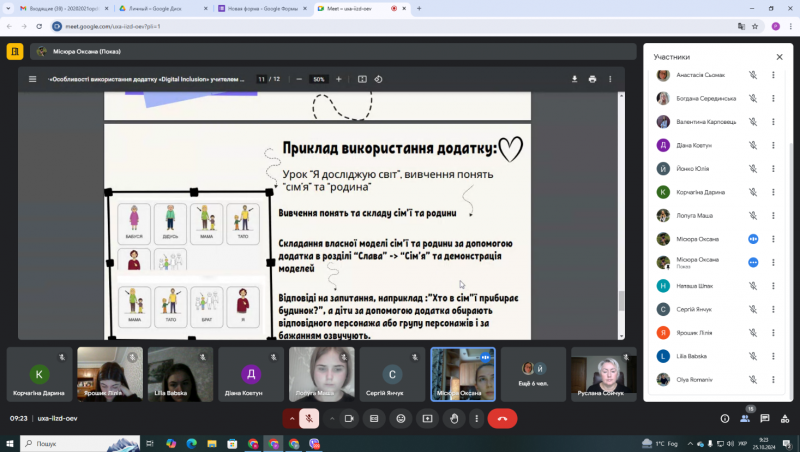Switch to the Новая форма Google Формы tab
Image resolution: width=800 pixels, height=452 pixels.
[x=262, y=9]
